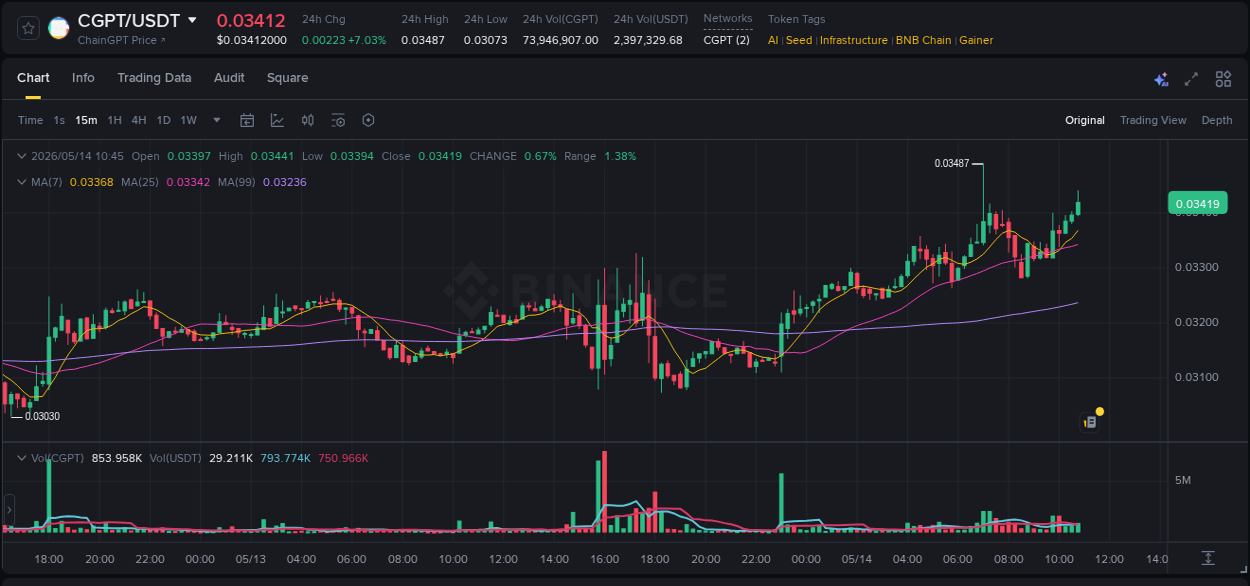Image resolution: width=1250 pixels, height=586 pixels.
Task: Click the ChainGPT token logo
Action: (x=59, y=28)
